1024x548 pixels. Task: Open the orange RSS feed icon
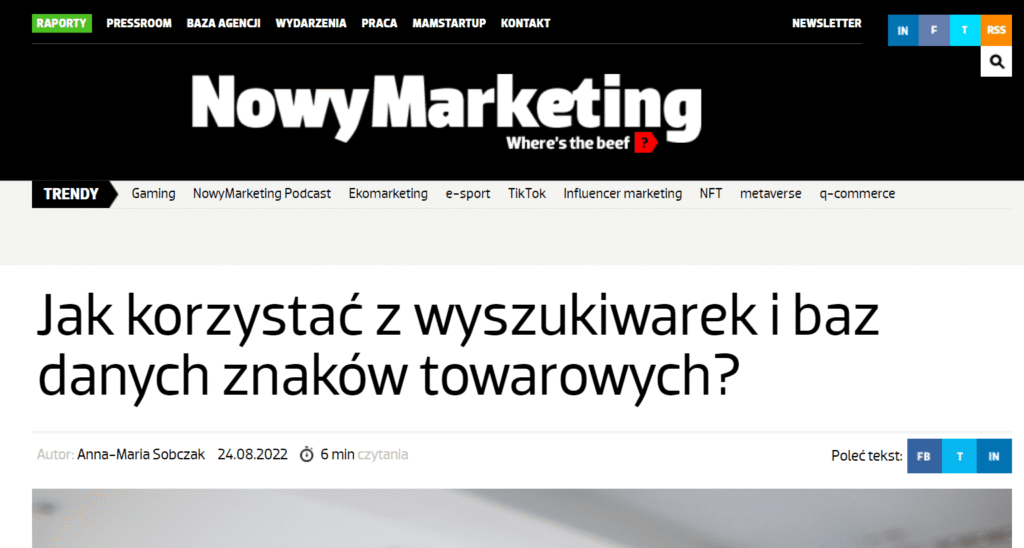coord(996,30)
